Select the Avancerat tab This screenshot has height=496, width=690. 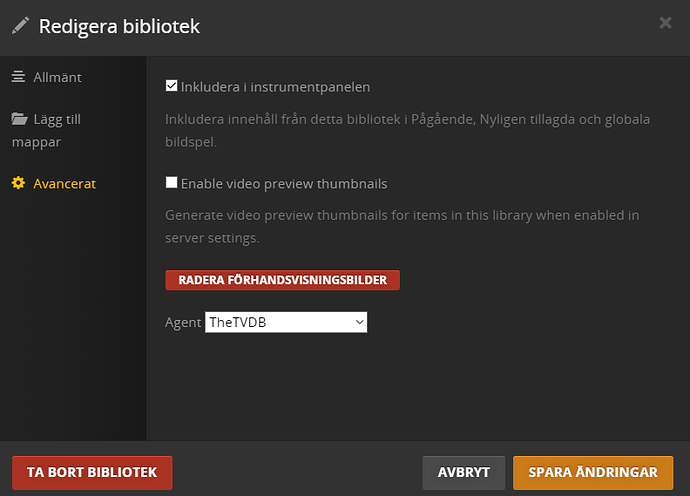[x=64, y=184]
